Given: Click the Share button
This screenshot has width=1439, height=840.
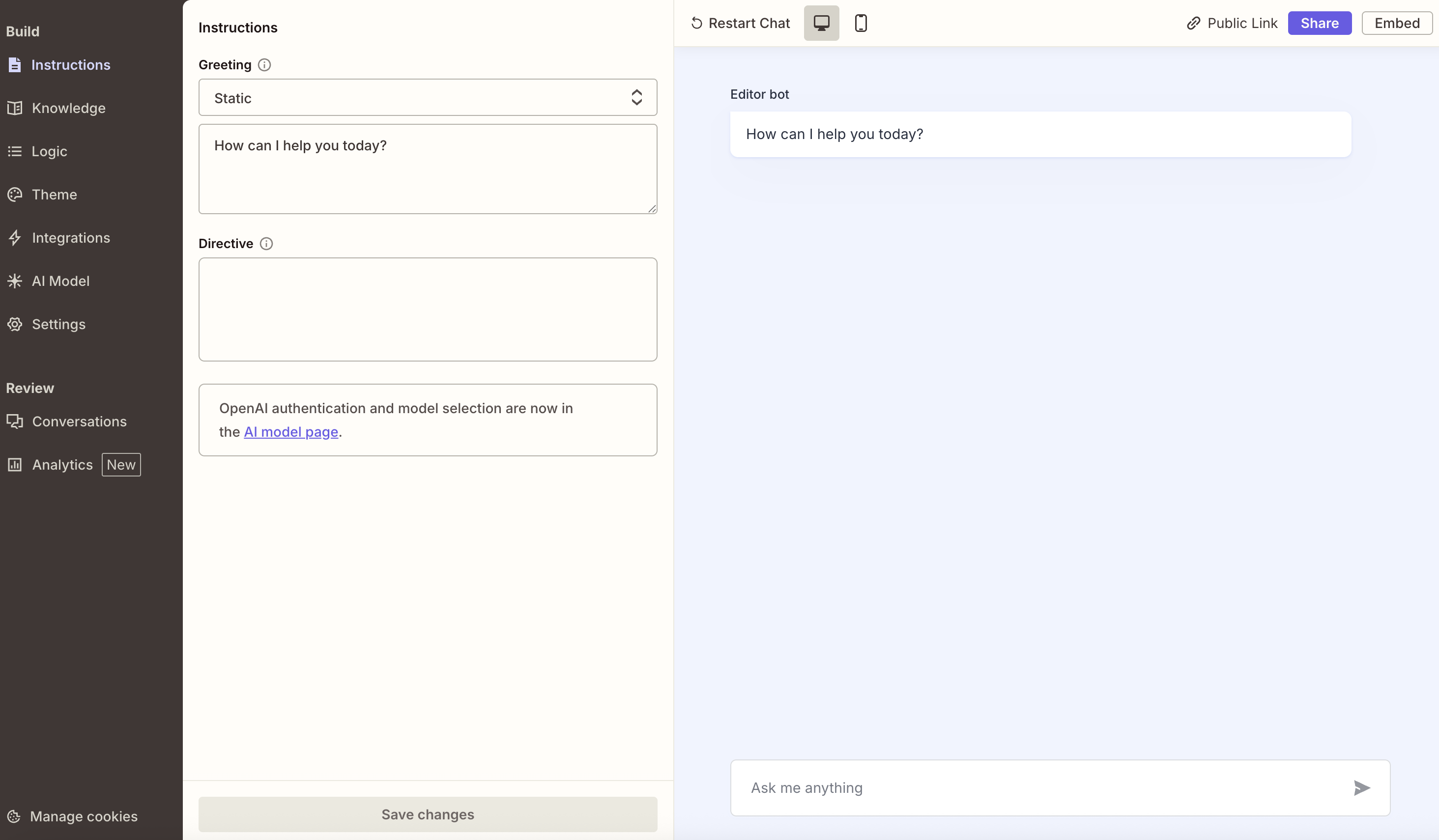Looking at the screenshot, I should (1319, 23).
